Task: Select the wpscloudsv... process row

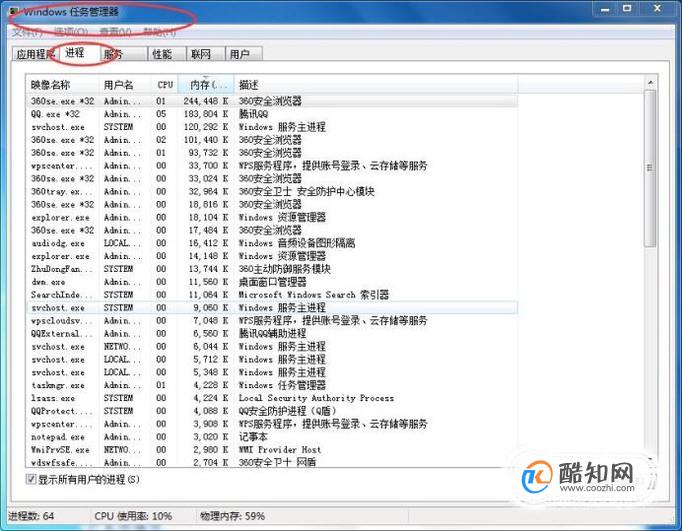Action: point(272,321)
